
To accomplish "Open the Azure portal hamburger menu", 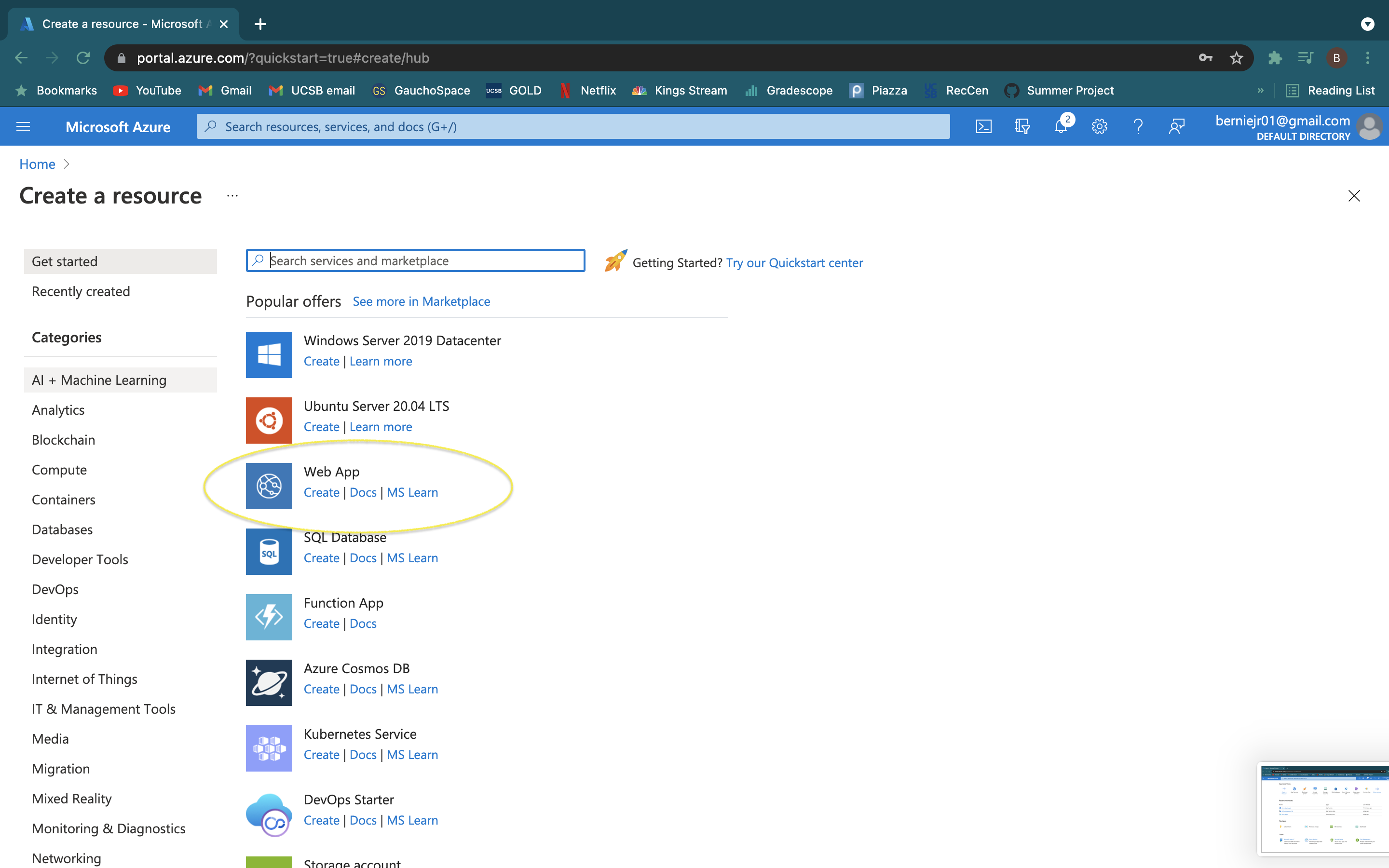I will [23, 126].
